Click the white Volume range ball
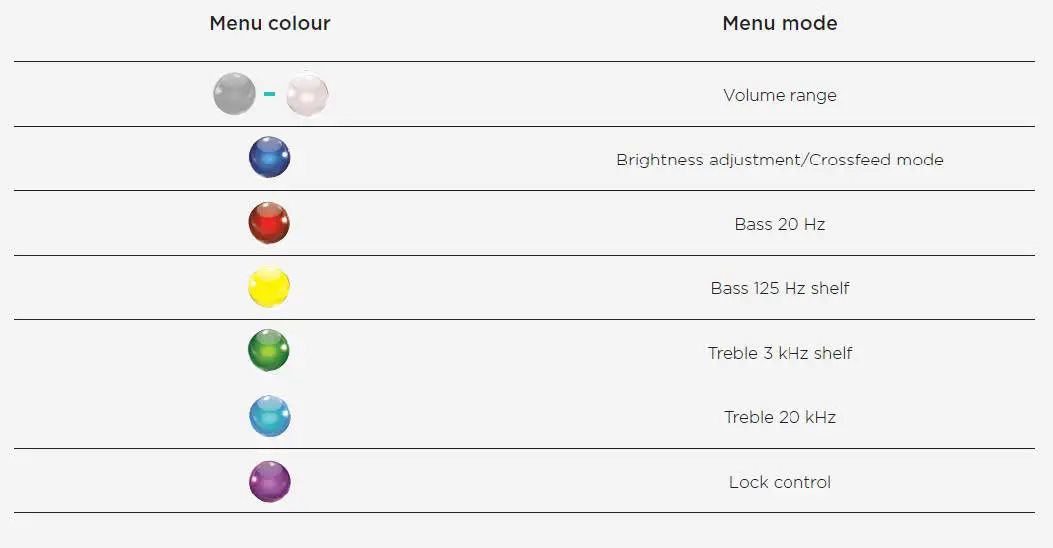1053x548 pixels. [306, 95]
